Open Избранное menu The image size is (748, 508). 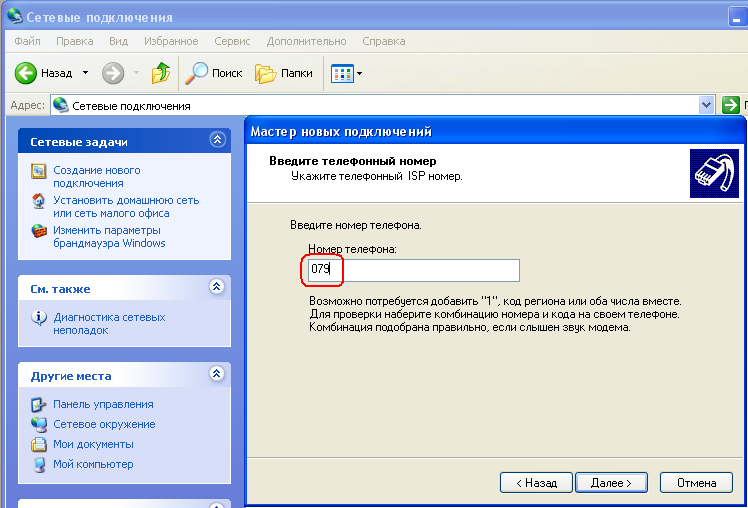point(171,41)
